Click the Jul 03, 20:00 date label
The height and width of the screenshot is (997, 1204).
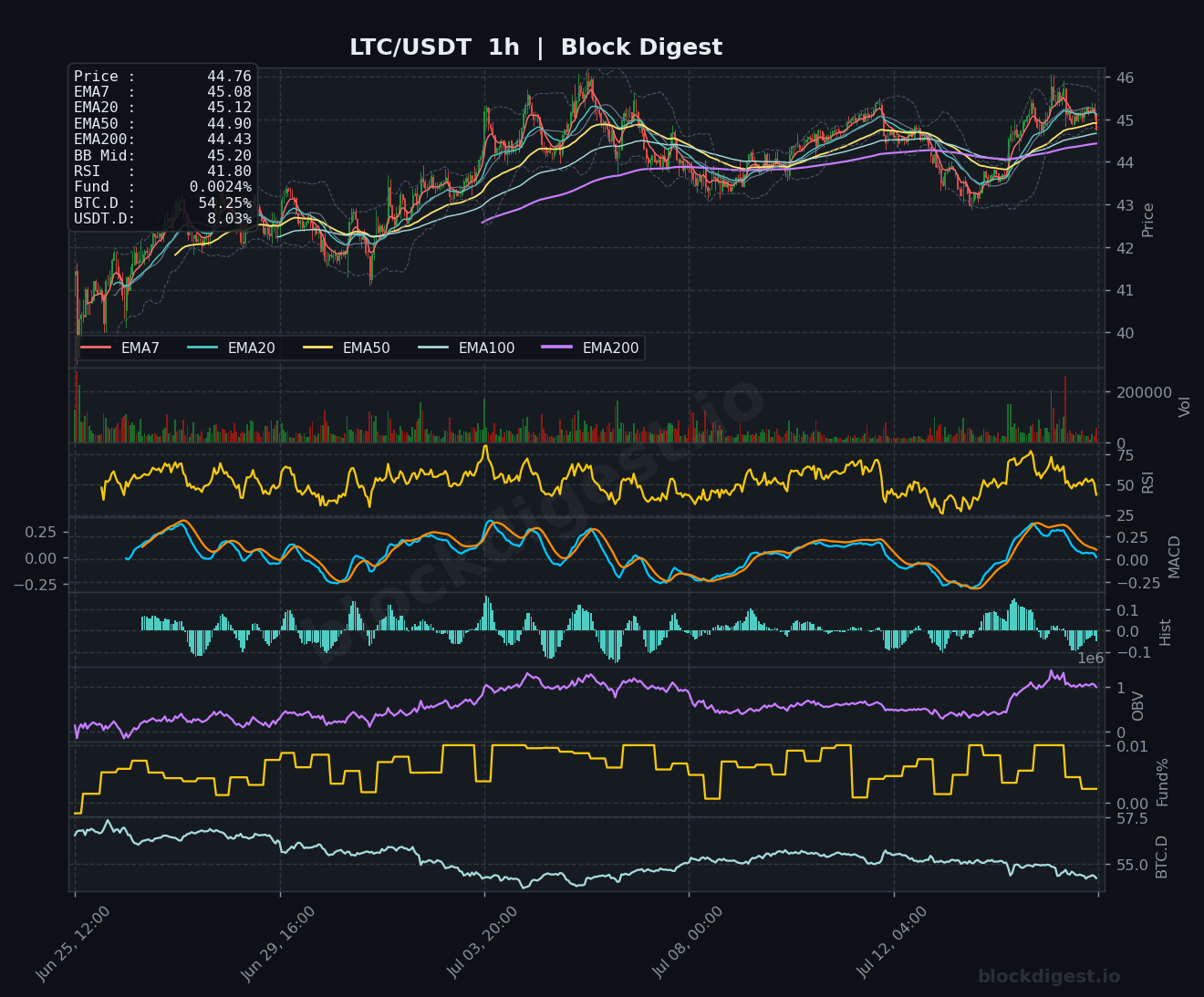[x=483, y=943]
